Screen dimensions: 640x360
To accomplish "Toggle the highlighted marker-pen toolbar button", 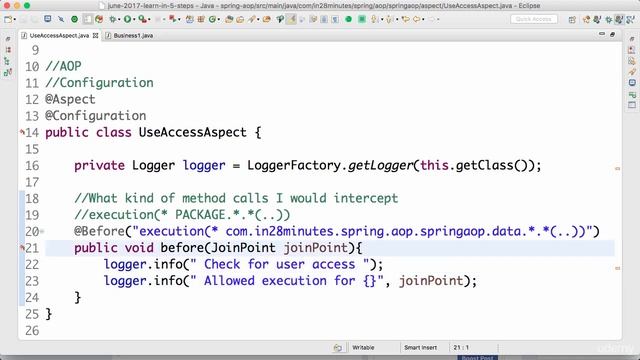I will click(291, 19).
